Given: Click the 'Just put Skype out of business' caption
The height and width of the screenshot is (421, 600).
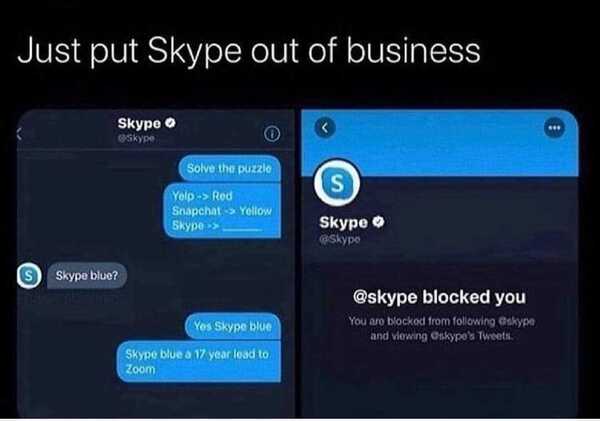Looking at the screenshot, I should [249, 51].
